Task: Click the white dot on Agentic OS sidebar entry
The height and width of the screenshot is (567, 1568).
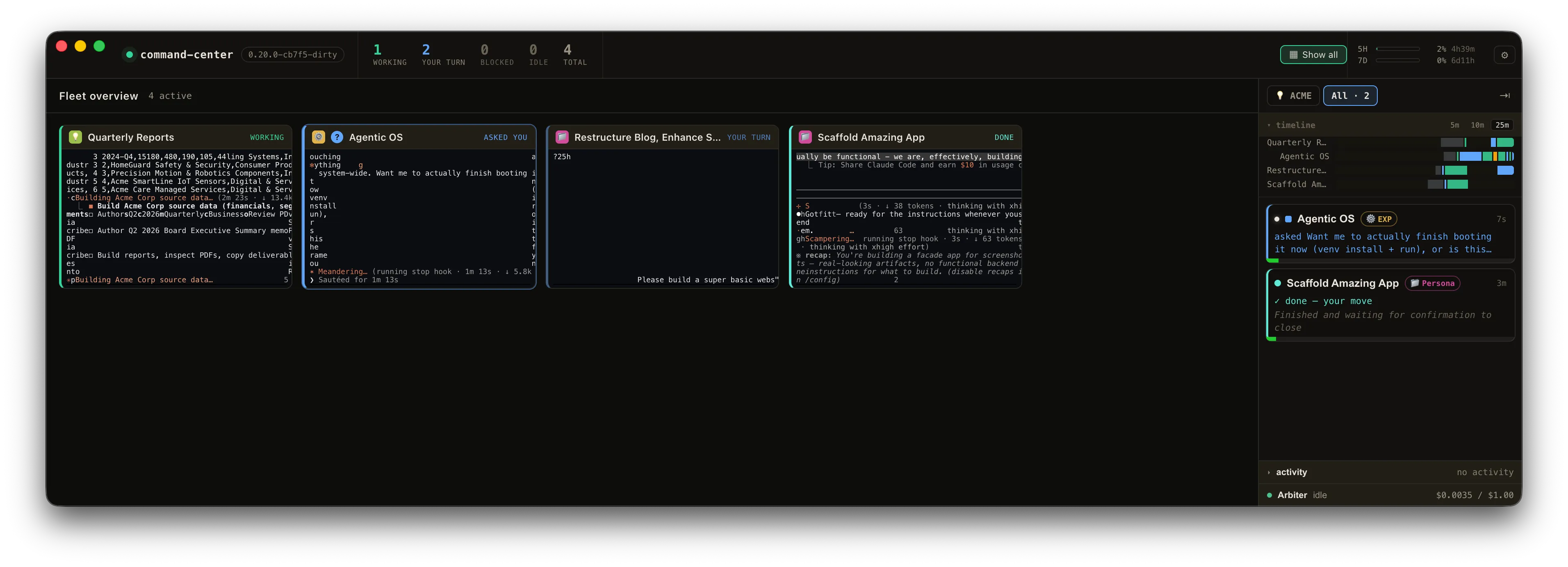Action: pyautogui.click(x=1276, y=219)
